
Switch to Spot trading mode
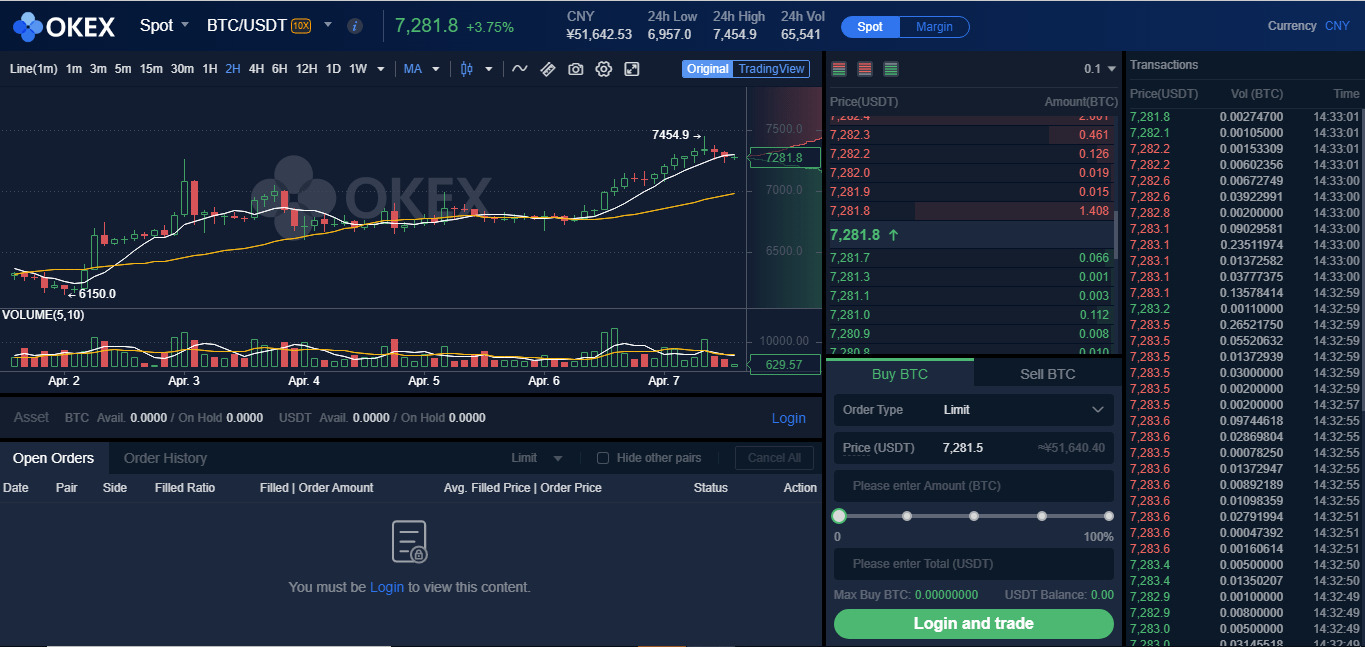[870, 26]
